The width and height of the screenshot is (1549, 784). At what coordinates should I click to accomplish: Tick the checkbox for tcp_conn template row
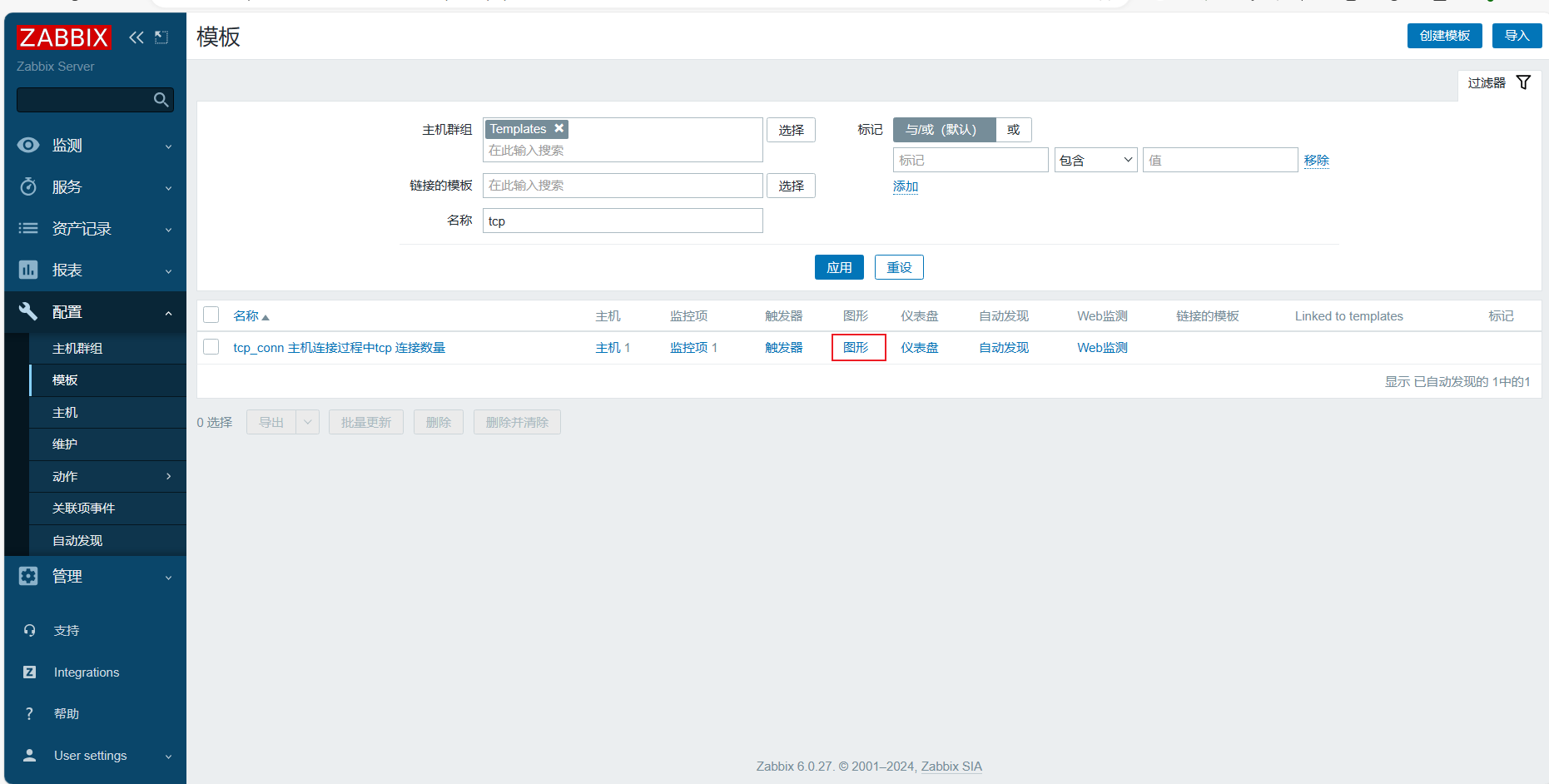211,347
